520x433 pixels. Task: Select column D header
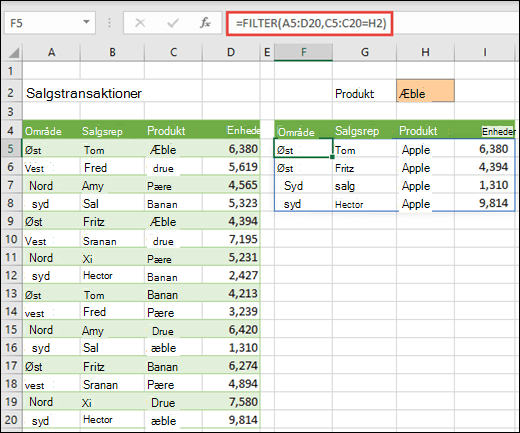231,52
